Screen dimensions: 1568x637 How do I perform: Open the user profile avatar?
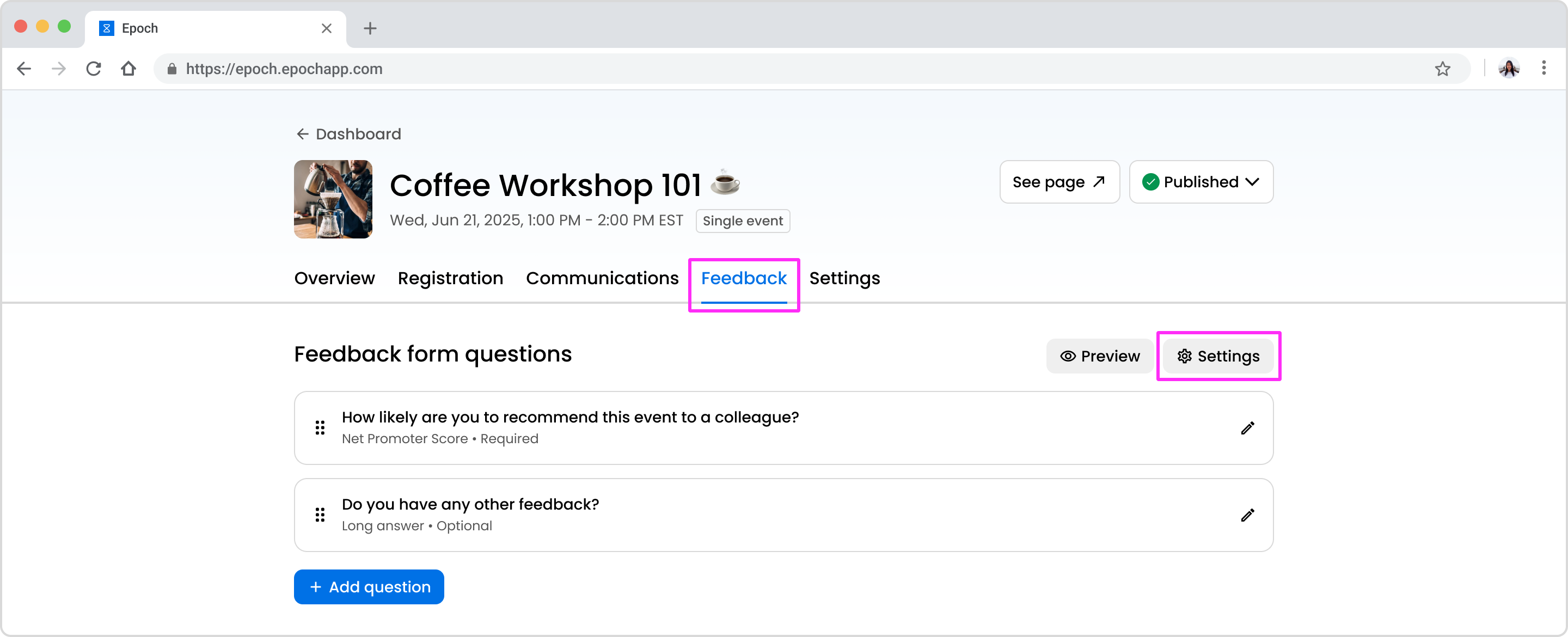[x=1509, y=69]
